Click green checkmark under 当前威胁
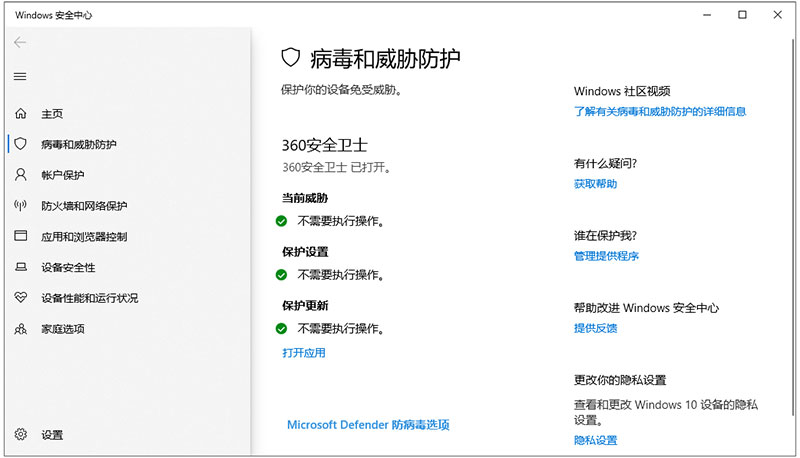Viewport: 800px width, 458px height. click(x=281, y=221)
